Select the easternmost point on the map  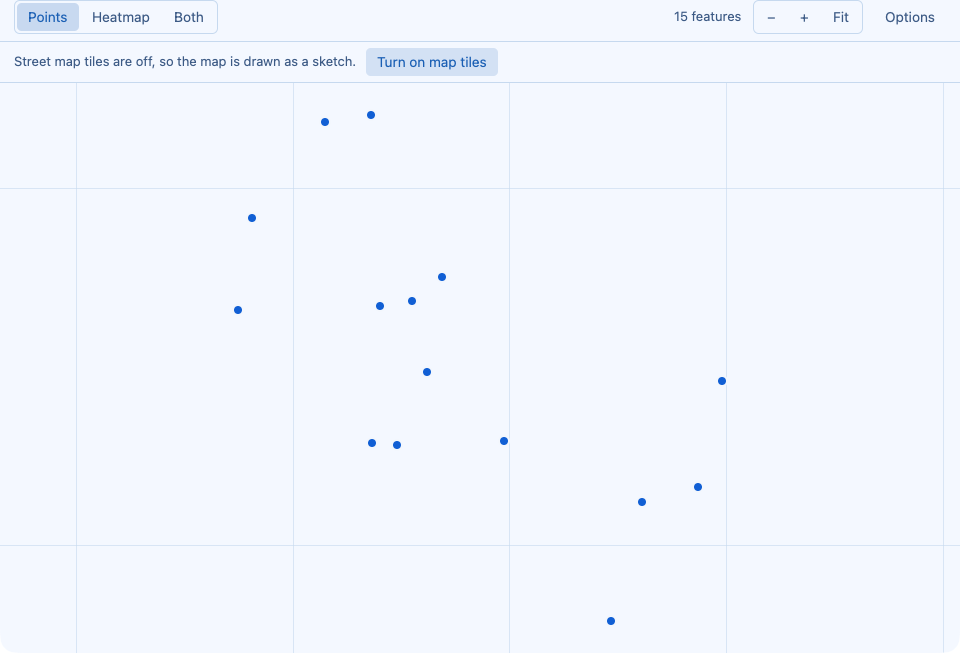(x=722, y=381)
